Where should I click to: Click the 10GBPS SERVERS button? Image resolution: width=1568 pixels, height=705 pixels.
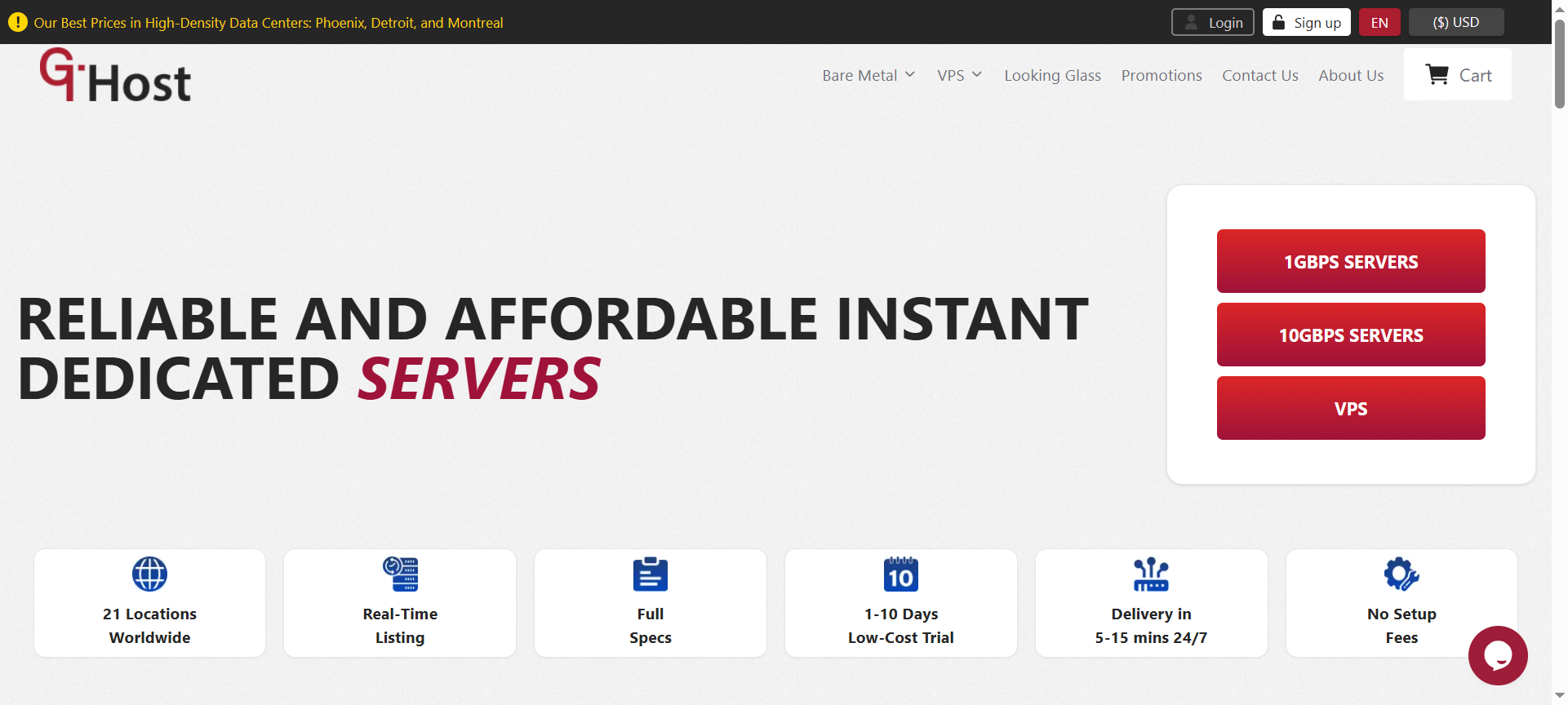click(1350, 335)
